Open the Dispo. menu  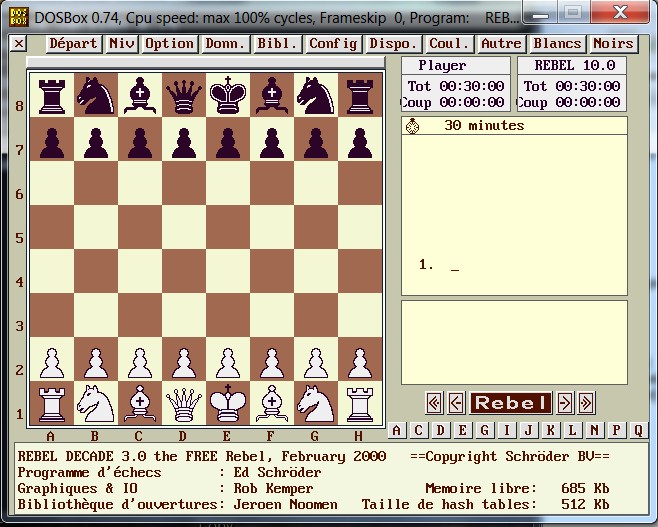[x=393, y=44]
